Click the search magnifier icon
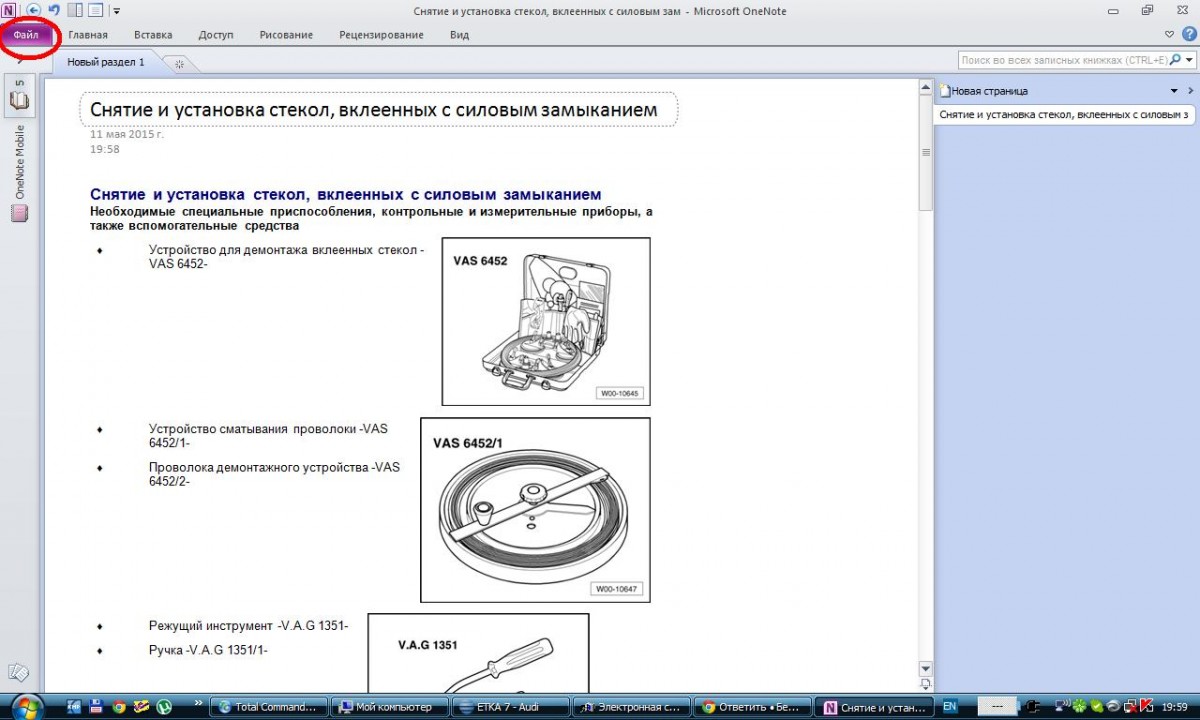This screenshot has height=720, width=1200. coord(1174,60)
